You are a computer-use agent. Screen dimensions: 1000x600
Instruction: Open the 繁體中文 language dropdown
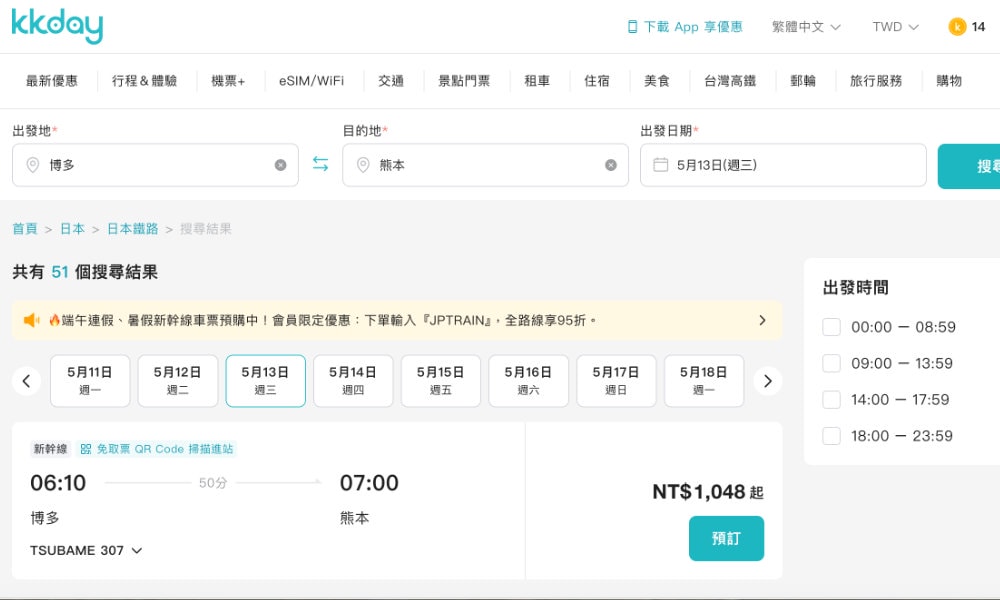click(806, 27)
